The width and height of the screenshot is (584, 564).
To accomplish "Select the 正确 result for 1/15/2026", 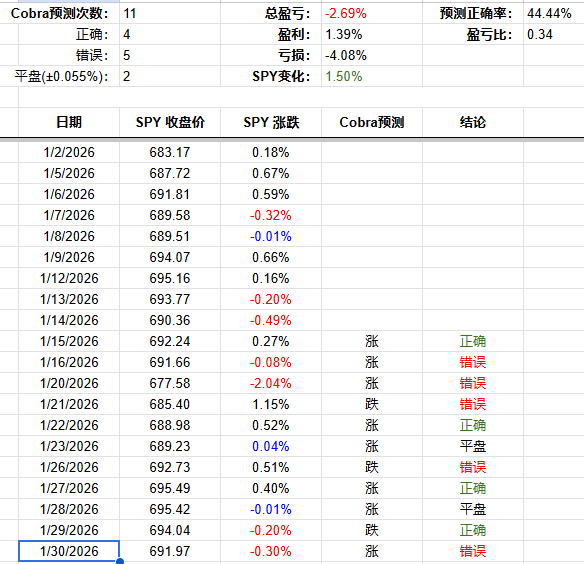I will [x=473, y=341].
